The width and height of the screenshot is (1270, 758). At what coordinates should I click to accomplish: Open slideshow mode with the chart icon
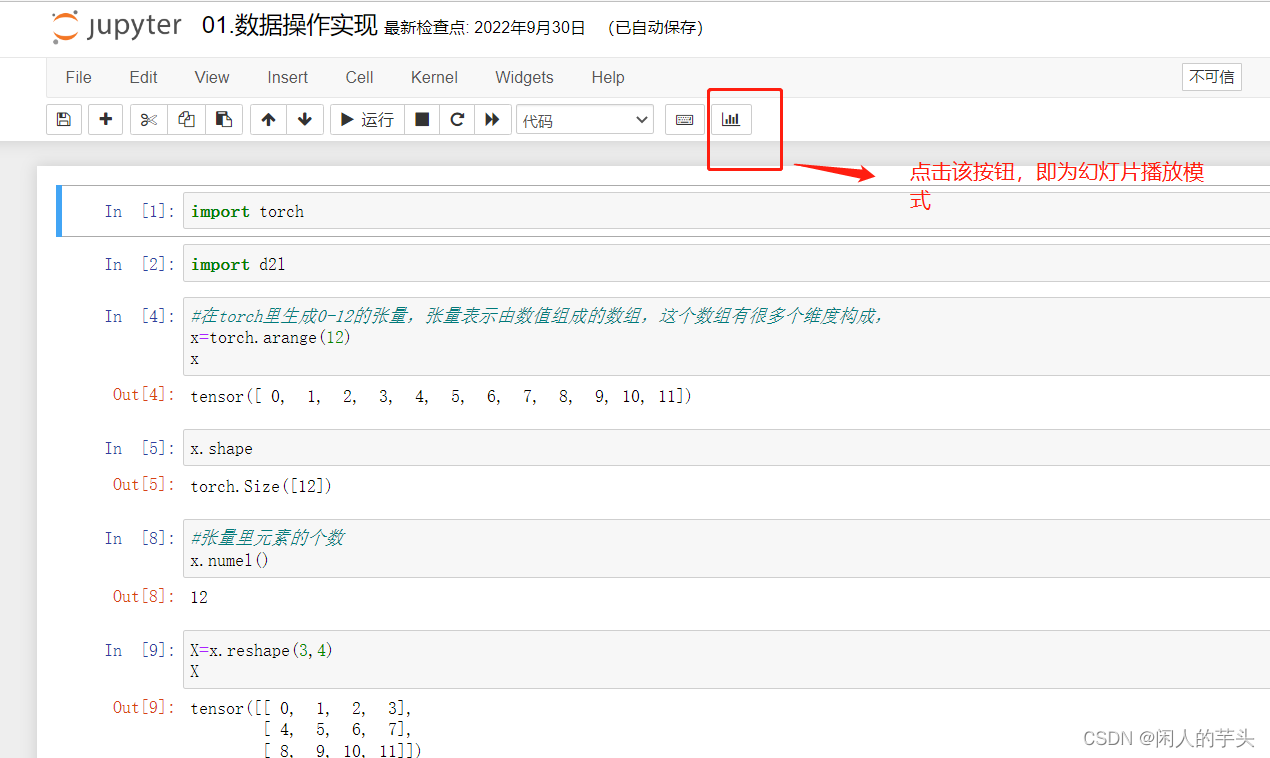730,118
